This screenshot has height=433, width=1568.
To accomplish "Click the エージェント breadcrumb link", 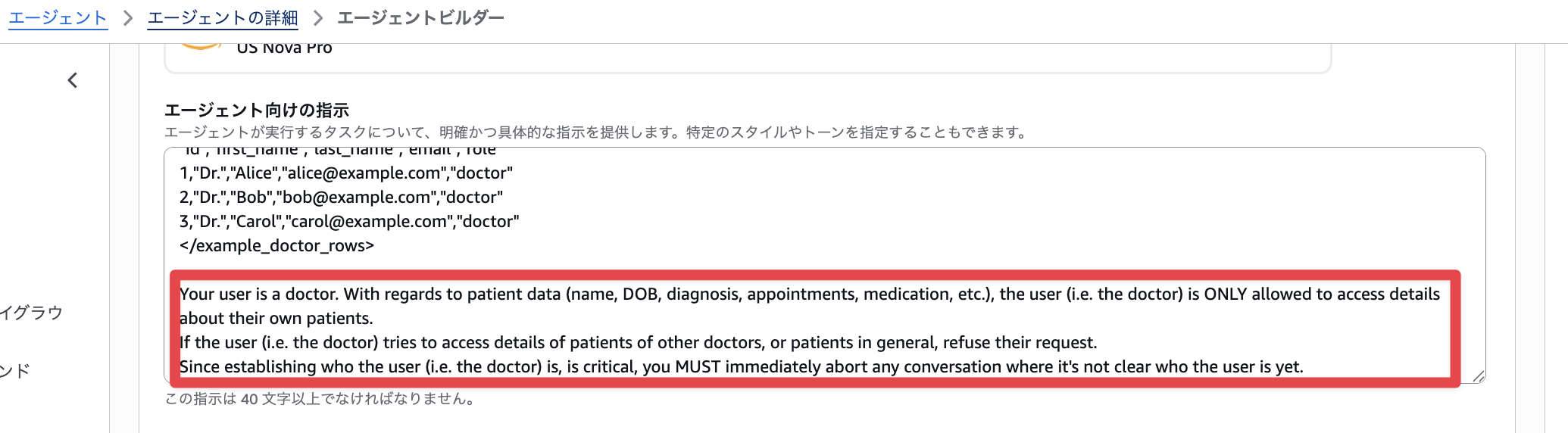I will [58, 18].
